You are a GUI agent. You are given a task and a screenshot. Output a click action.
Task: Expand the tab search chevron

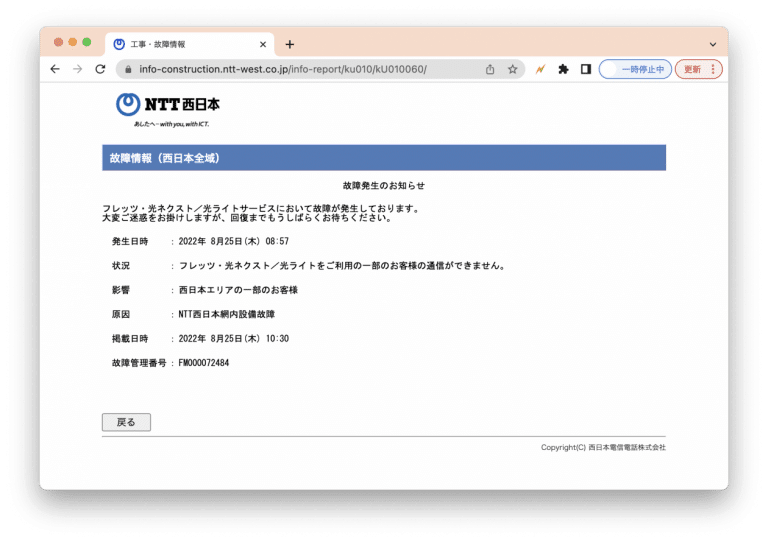(713, 45)
